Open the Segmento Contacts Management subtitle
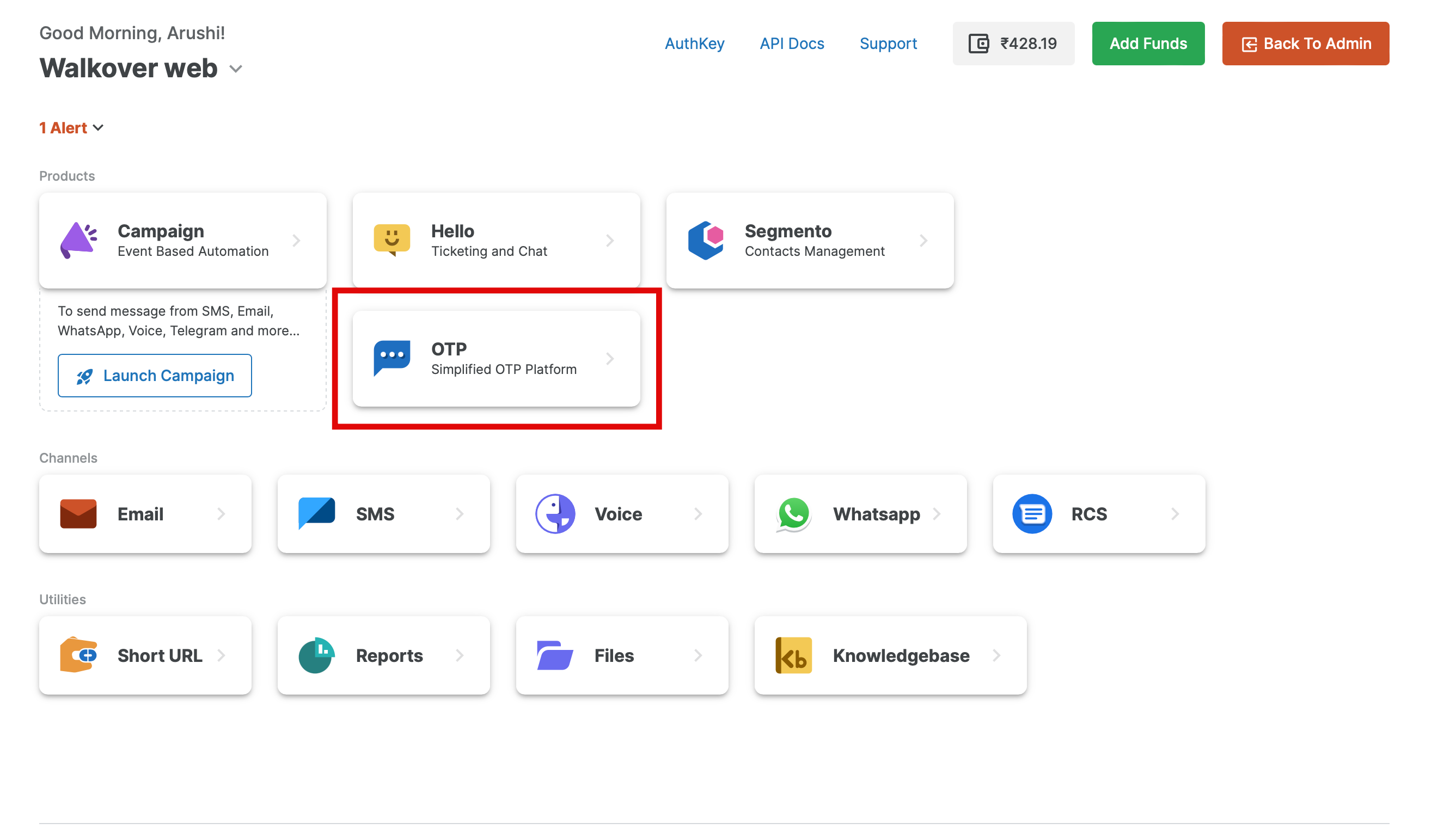The image size is (1456, 835). pos(815,251)
